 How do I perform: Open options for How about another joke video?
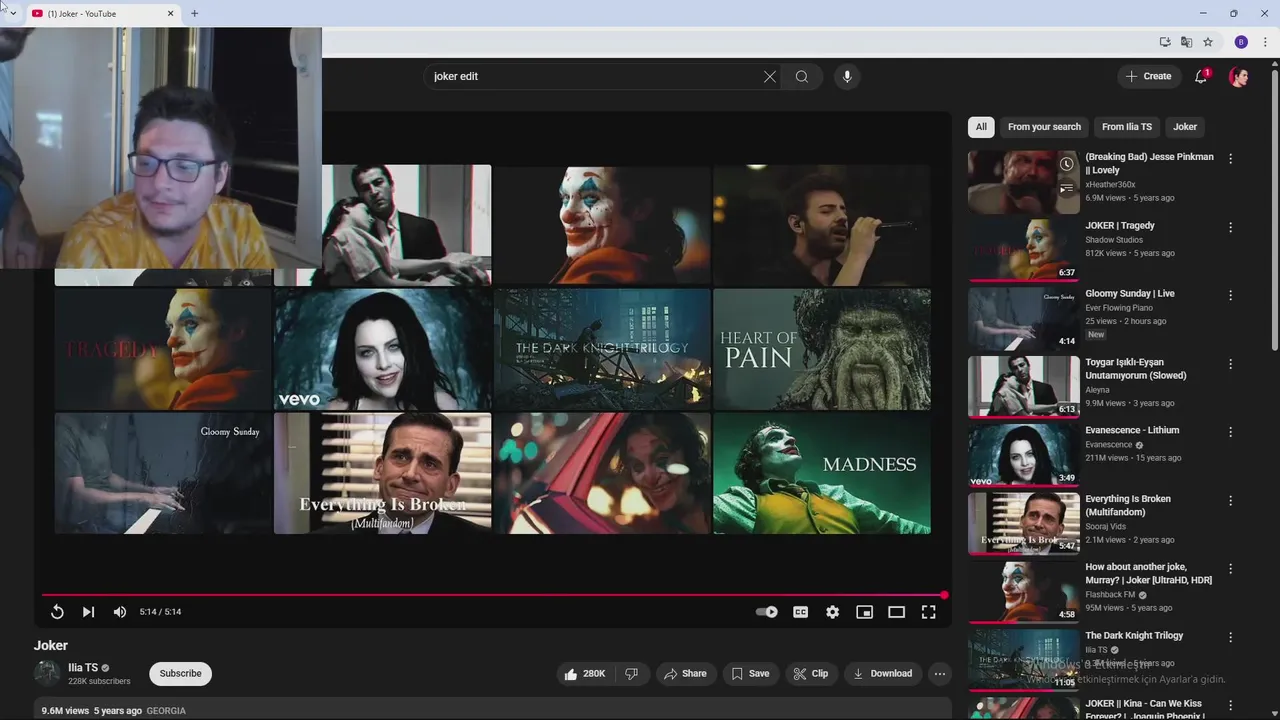1230,568
